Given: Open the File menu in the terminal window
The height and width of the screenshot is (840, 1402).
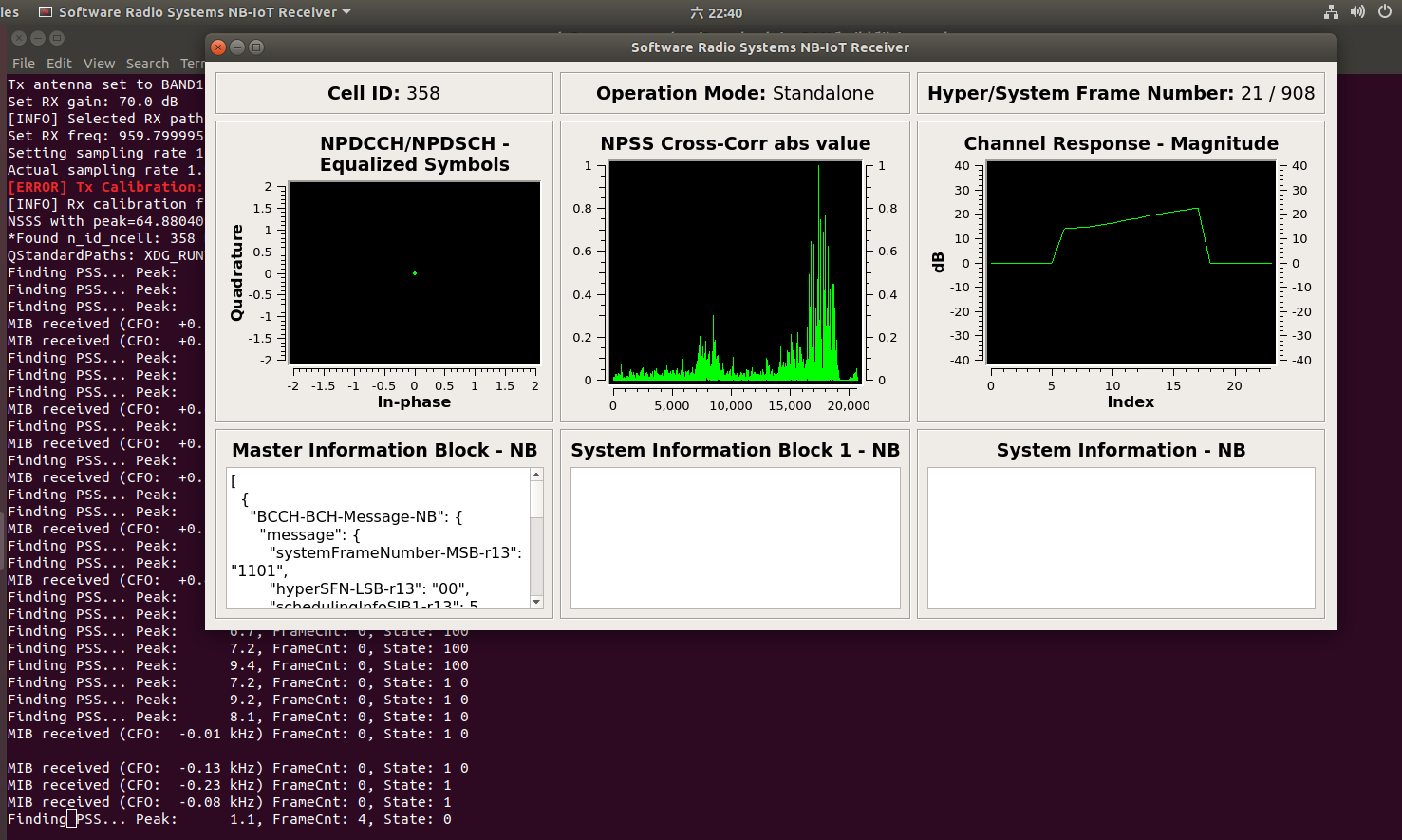Looking at the screenshot, I should (x=23, y=64).
